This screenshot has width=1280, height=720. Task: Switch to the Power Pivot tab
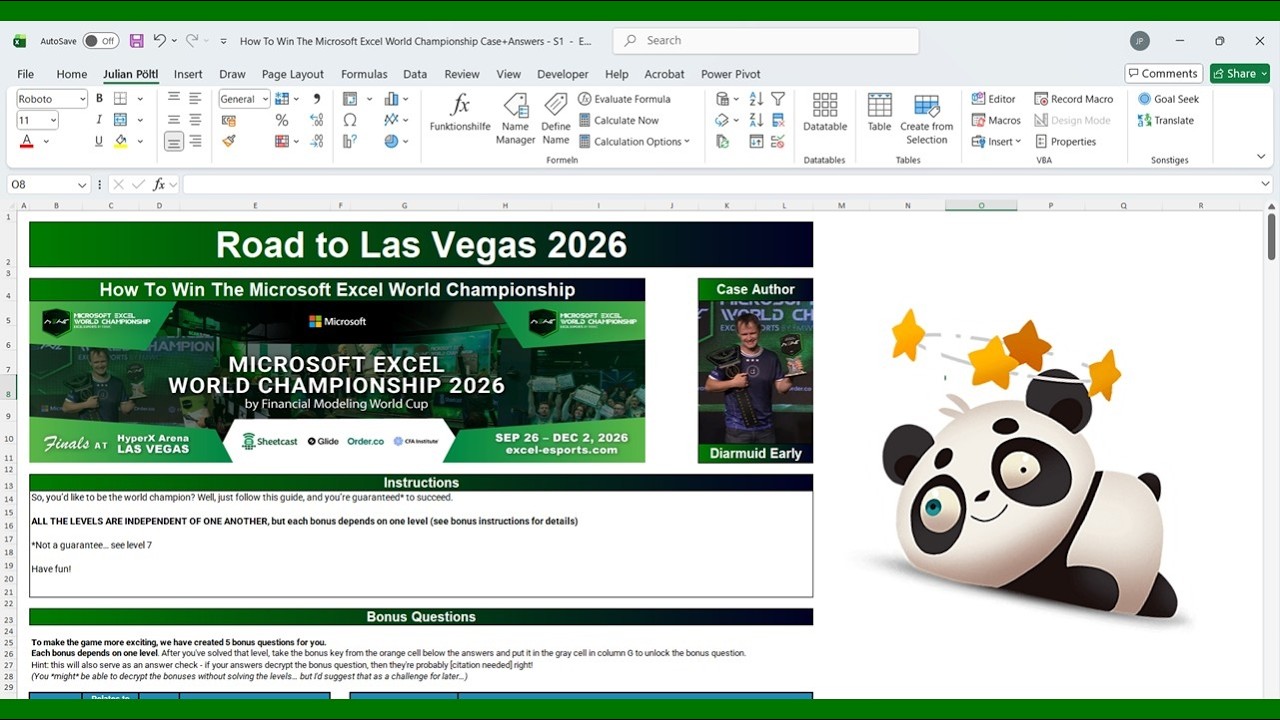point(731,74)
